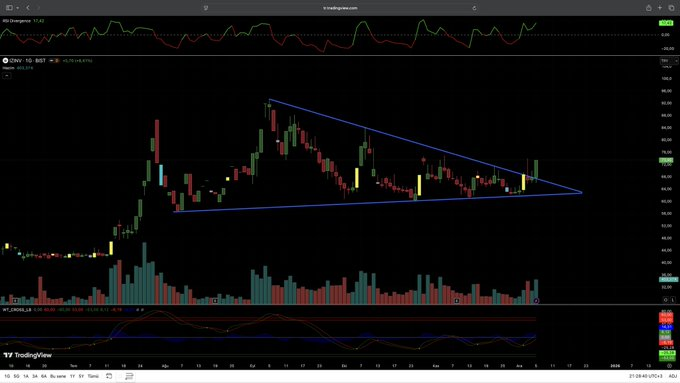Open the go-to-date calendar icon
The image size is (680, 383).
[109, 376]
